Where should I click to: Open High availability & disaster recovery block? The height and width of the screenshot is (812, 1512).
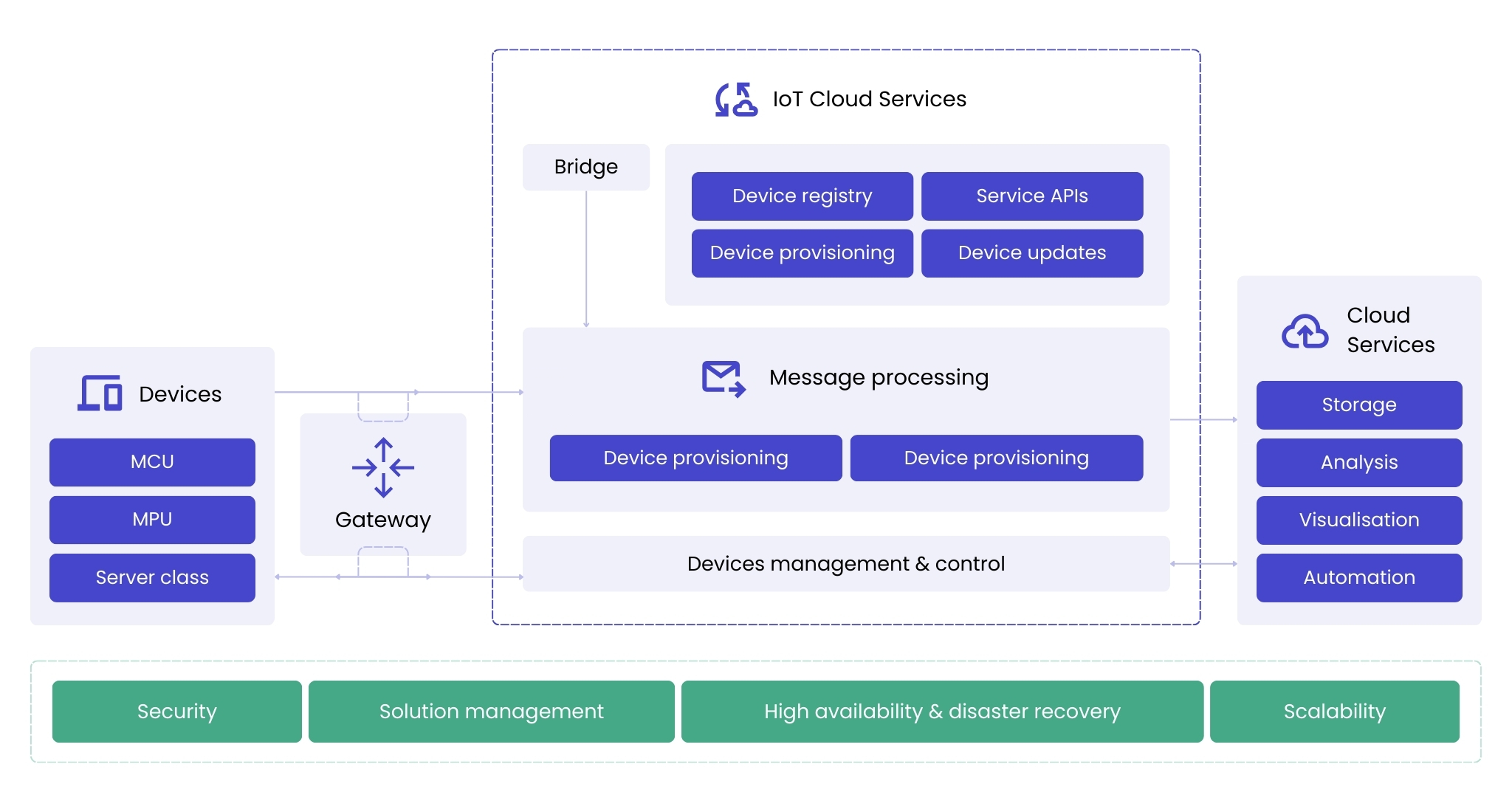click(x=941, y=711)
